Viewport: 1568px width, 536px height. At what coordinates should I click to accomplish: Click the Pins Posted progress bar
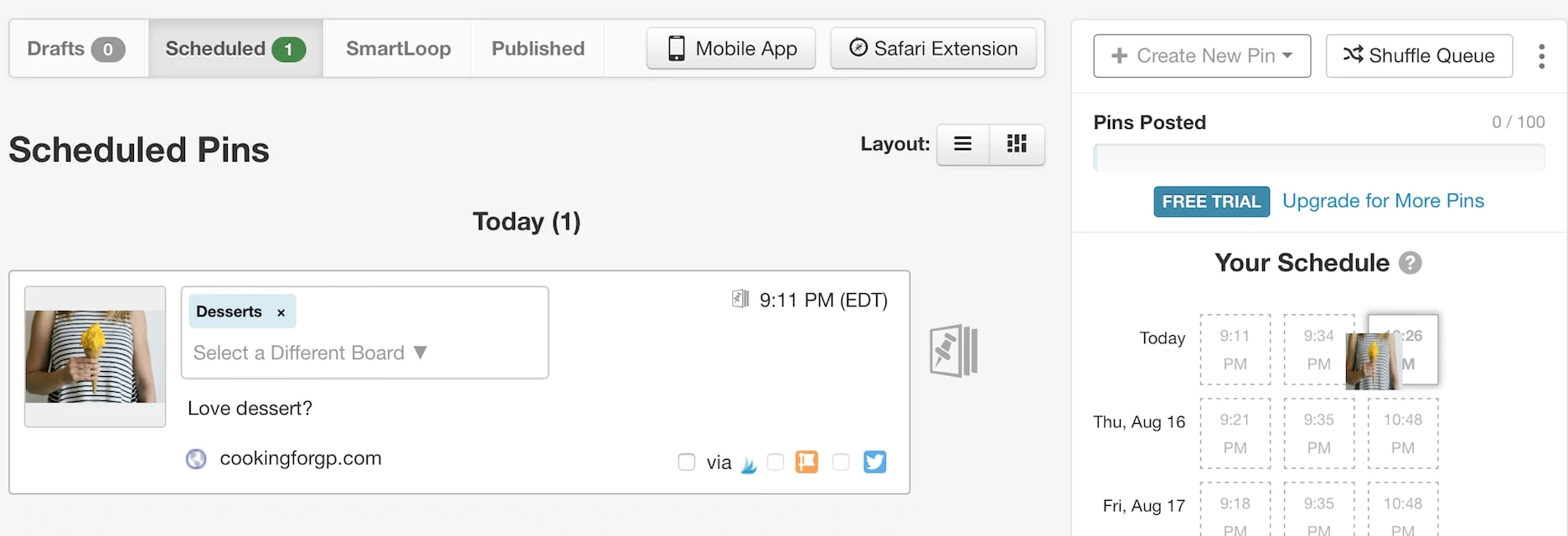click(x=1318, y=157)
